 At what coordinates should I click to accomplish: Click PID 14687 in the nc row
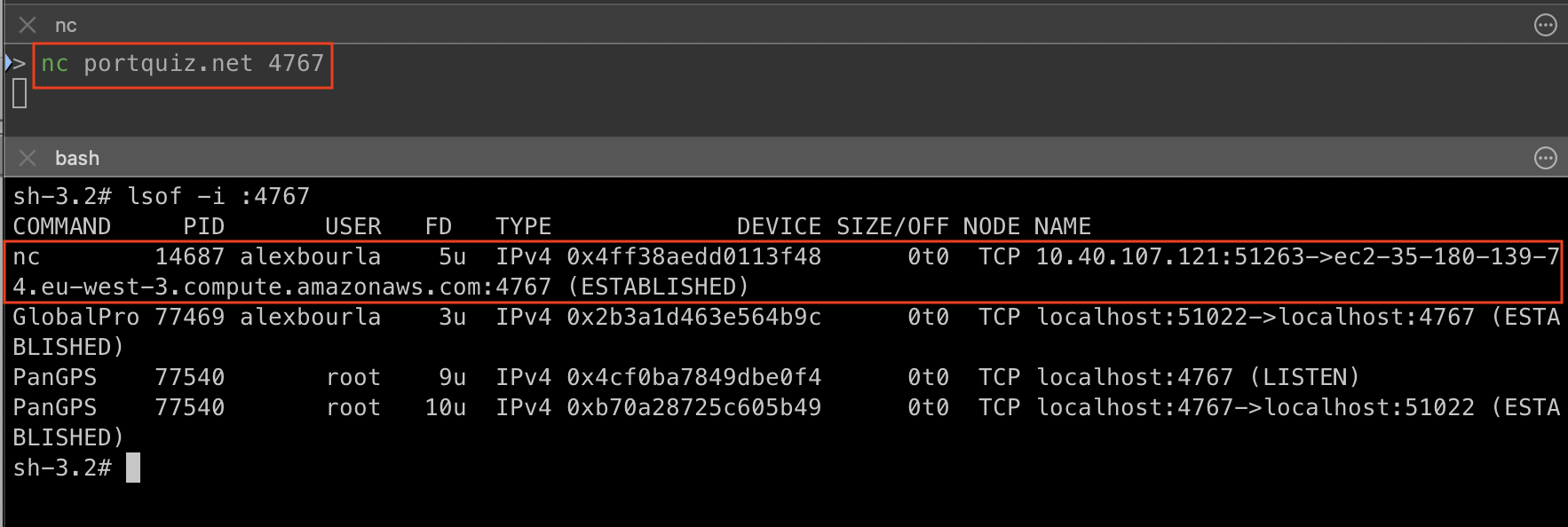coord(189,257)
